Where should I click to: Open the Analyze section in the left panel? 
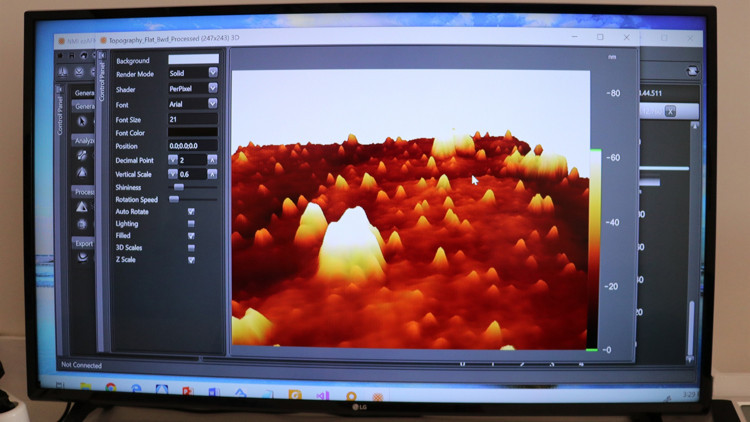pyautogui.click(x=84, y=141)
